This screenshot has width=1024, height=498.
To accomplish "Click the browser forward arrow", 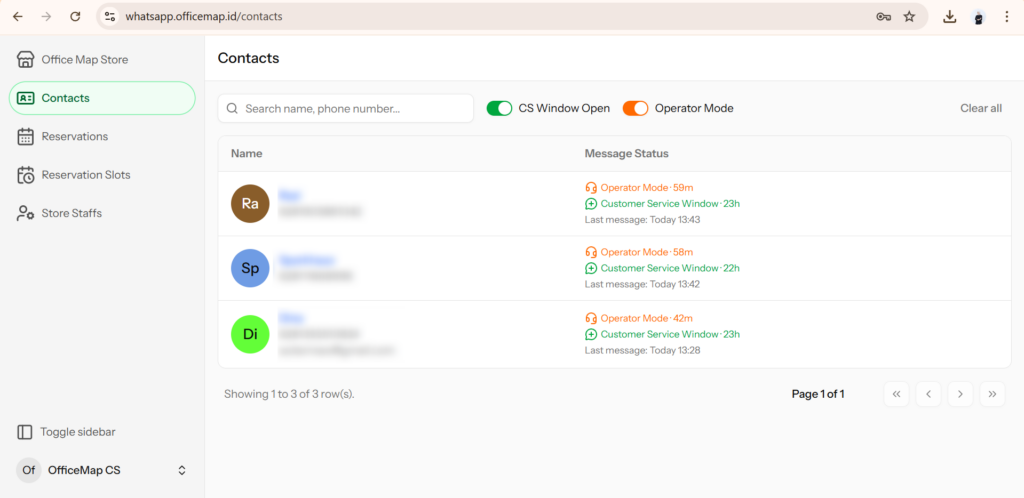I will 46,16.
